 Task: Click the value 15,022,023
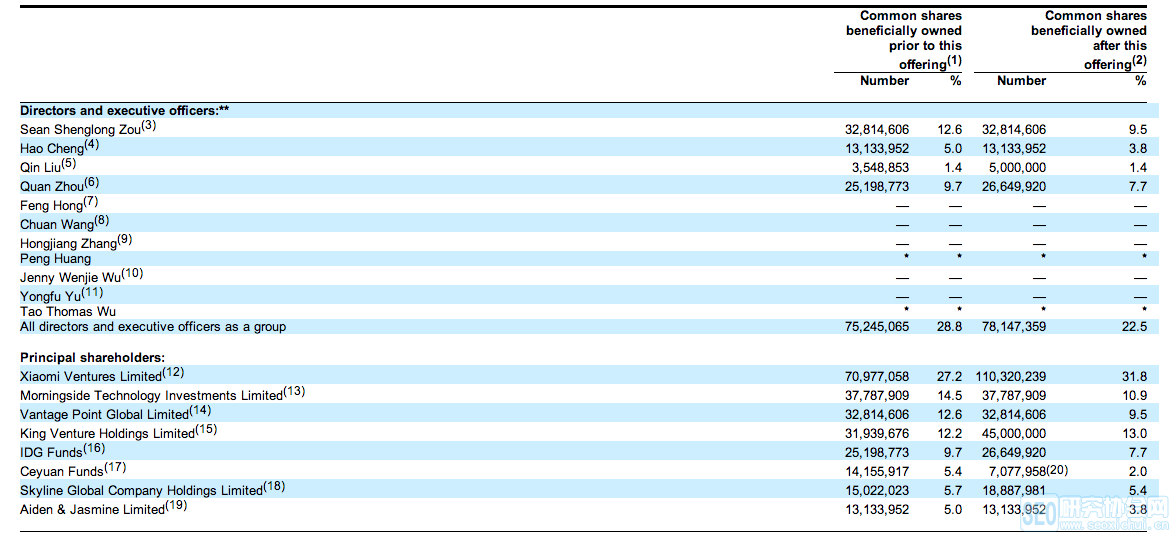click(x=877, y=491)
